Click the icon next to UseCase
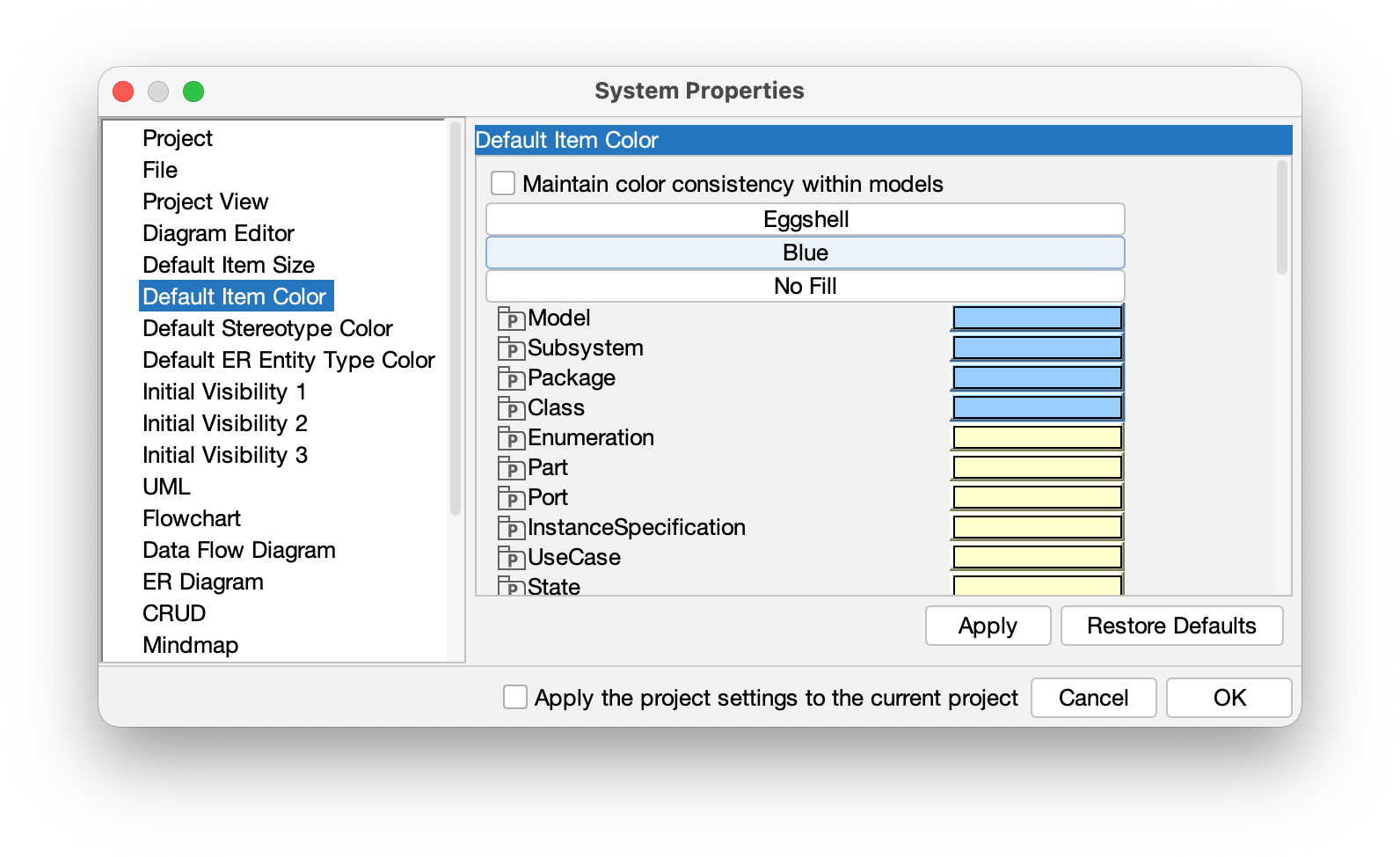The height and width of the screenshot is (857, 1400). (x=511, y=557)
